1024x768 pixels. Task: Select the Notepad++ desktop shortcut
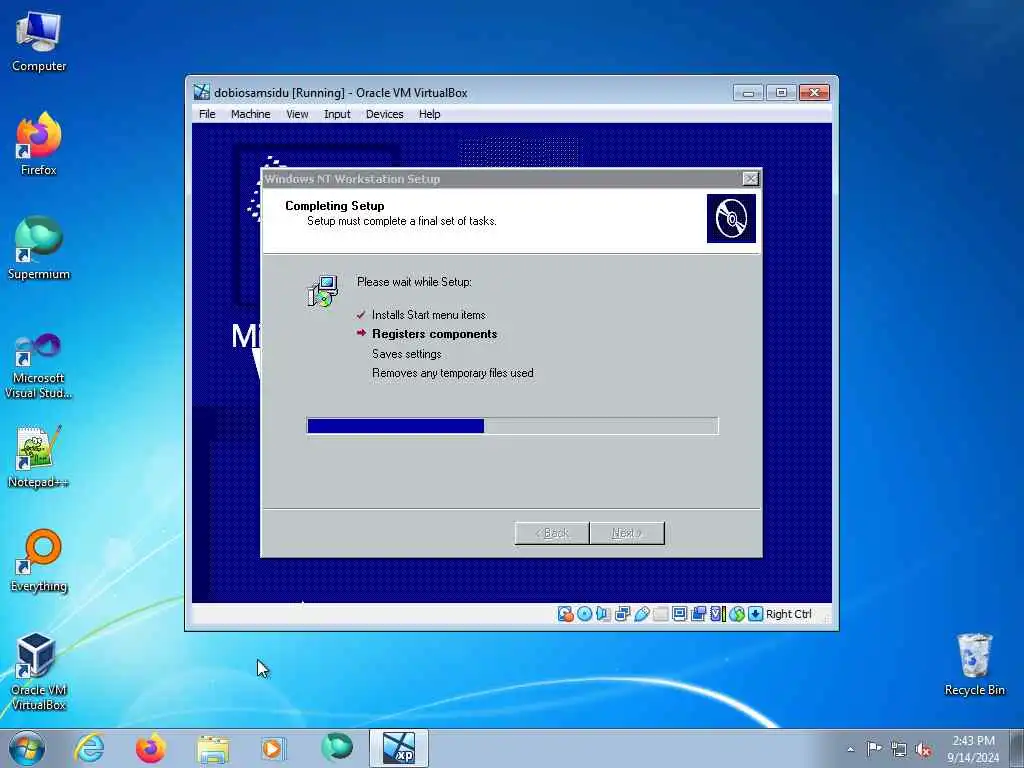pyautogui.click(x=39, y=457)
